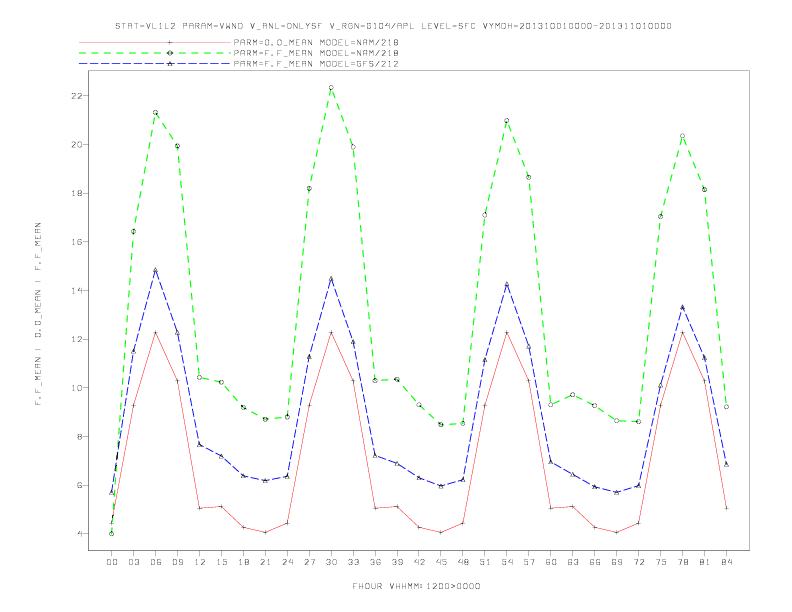Click x-axis tick label 36
The width and height of the screenshot is (792, 612).
[x=375, y=562]
